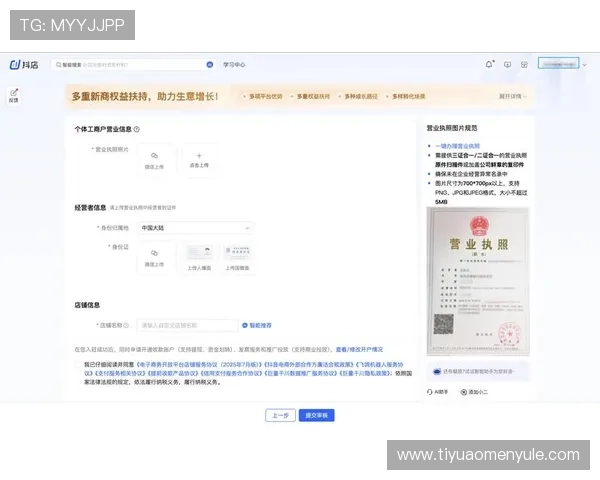Click the help icon beside 个体工商户营业信息
The image size is (600, 480).
137,129
